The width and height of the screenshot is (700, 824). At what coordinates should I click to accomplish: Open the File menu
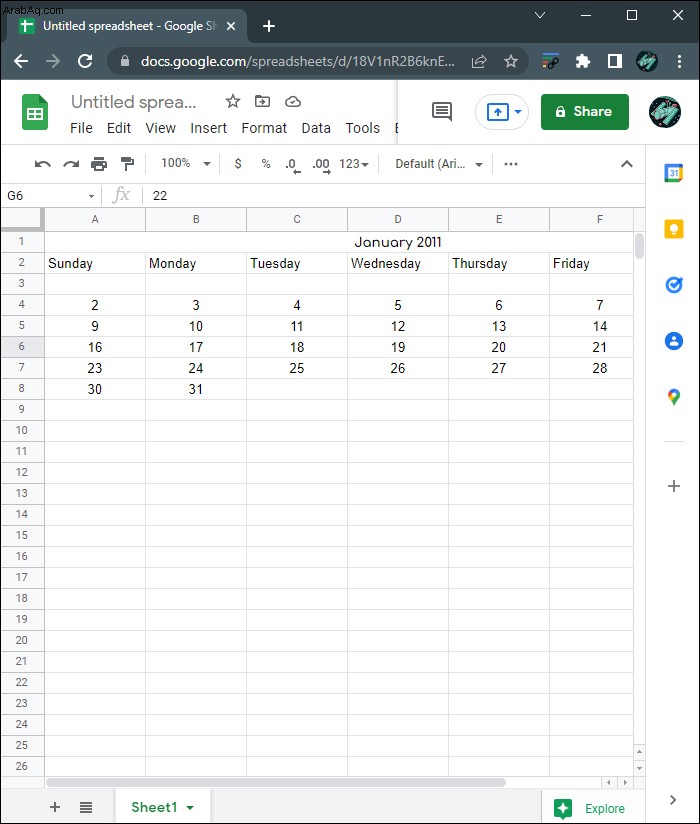[x=81, y=128]
